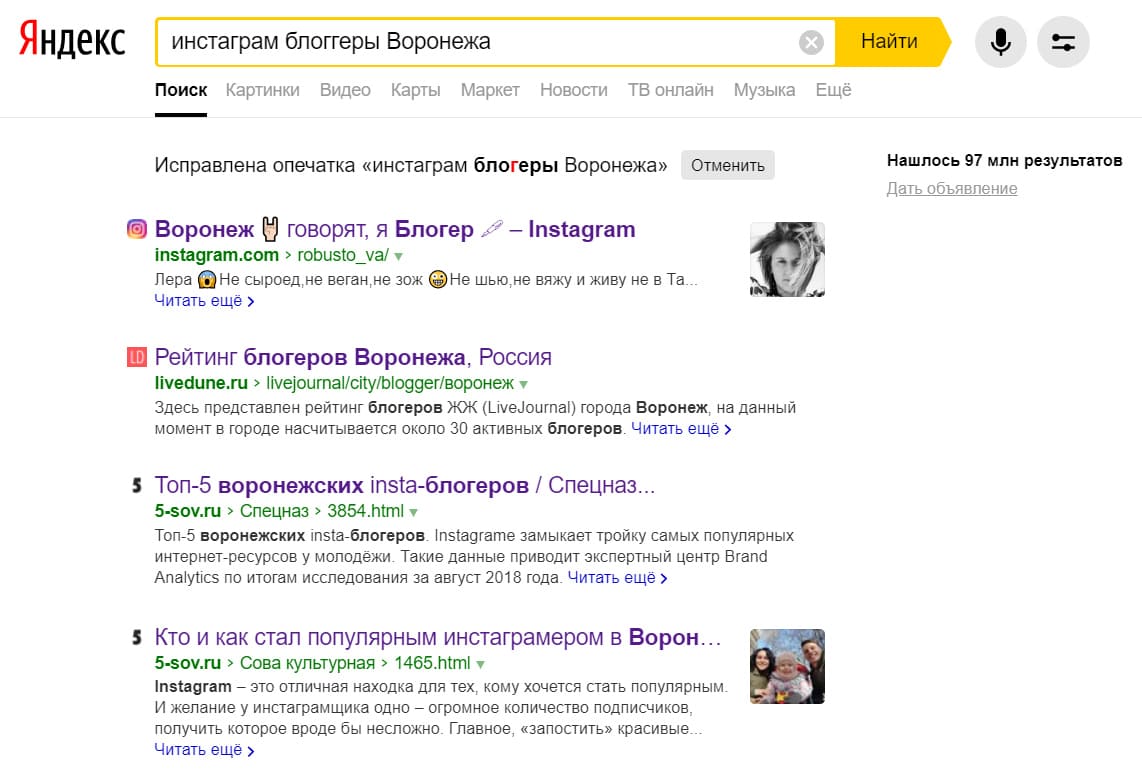Expand Читать ещё in the livedune snippet
This screenshot has width=1142, height=778.
point(681,429)
